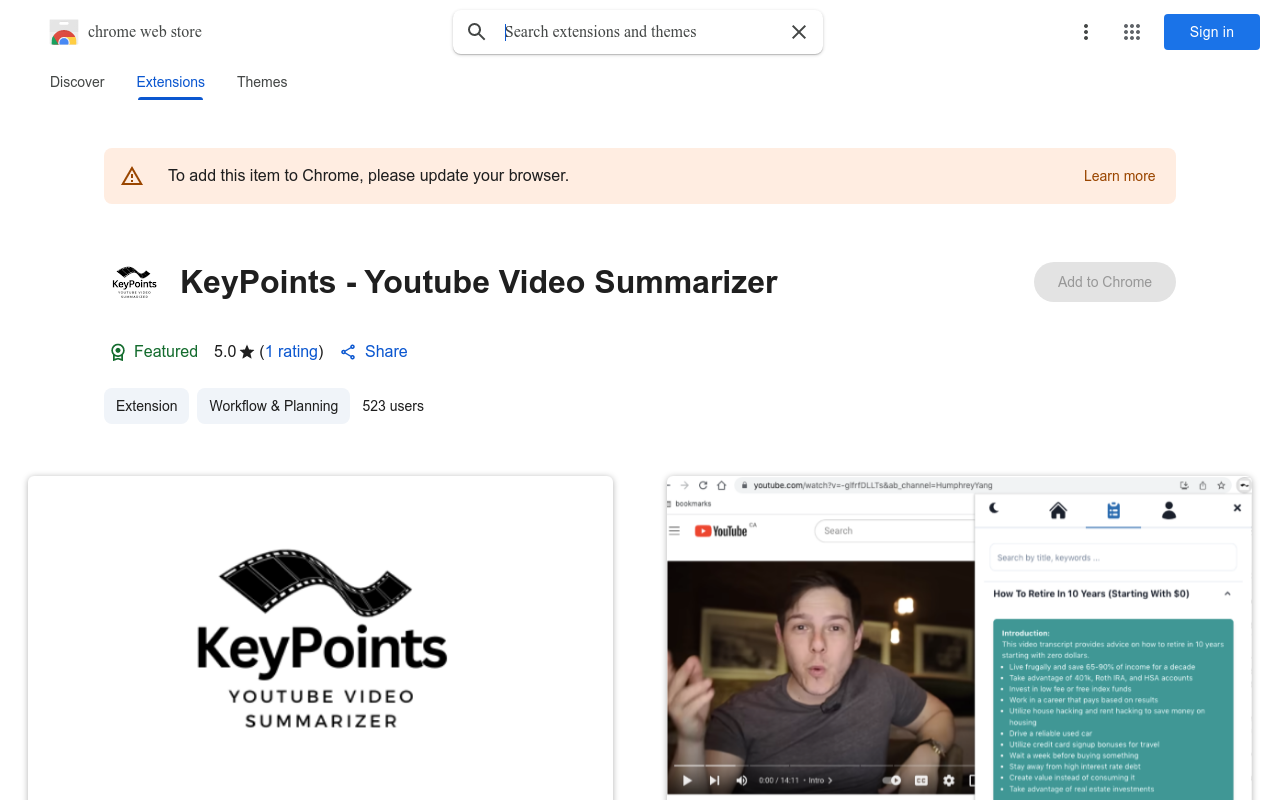
Task: Click the YouTube logo in screenshot
Action: click(x=721, y=531)
